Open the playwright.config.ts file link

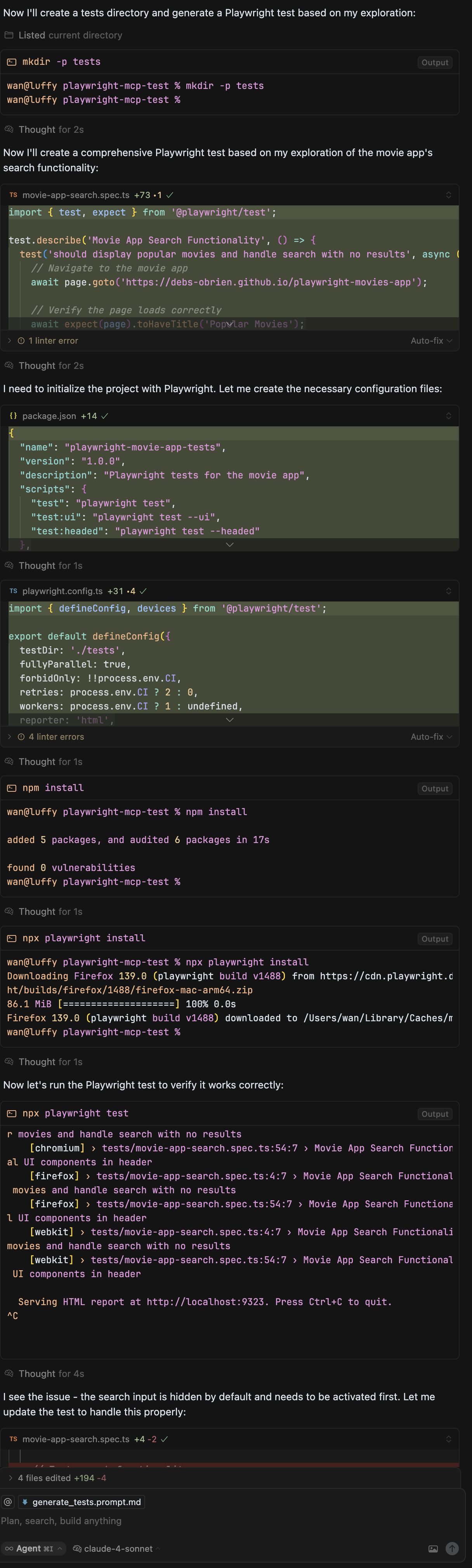(62, 591)
